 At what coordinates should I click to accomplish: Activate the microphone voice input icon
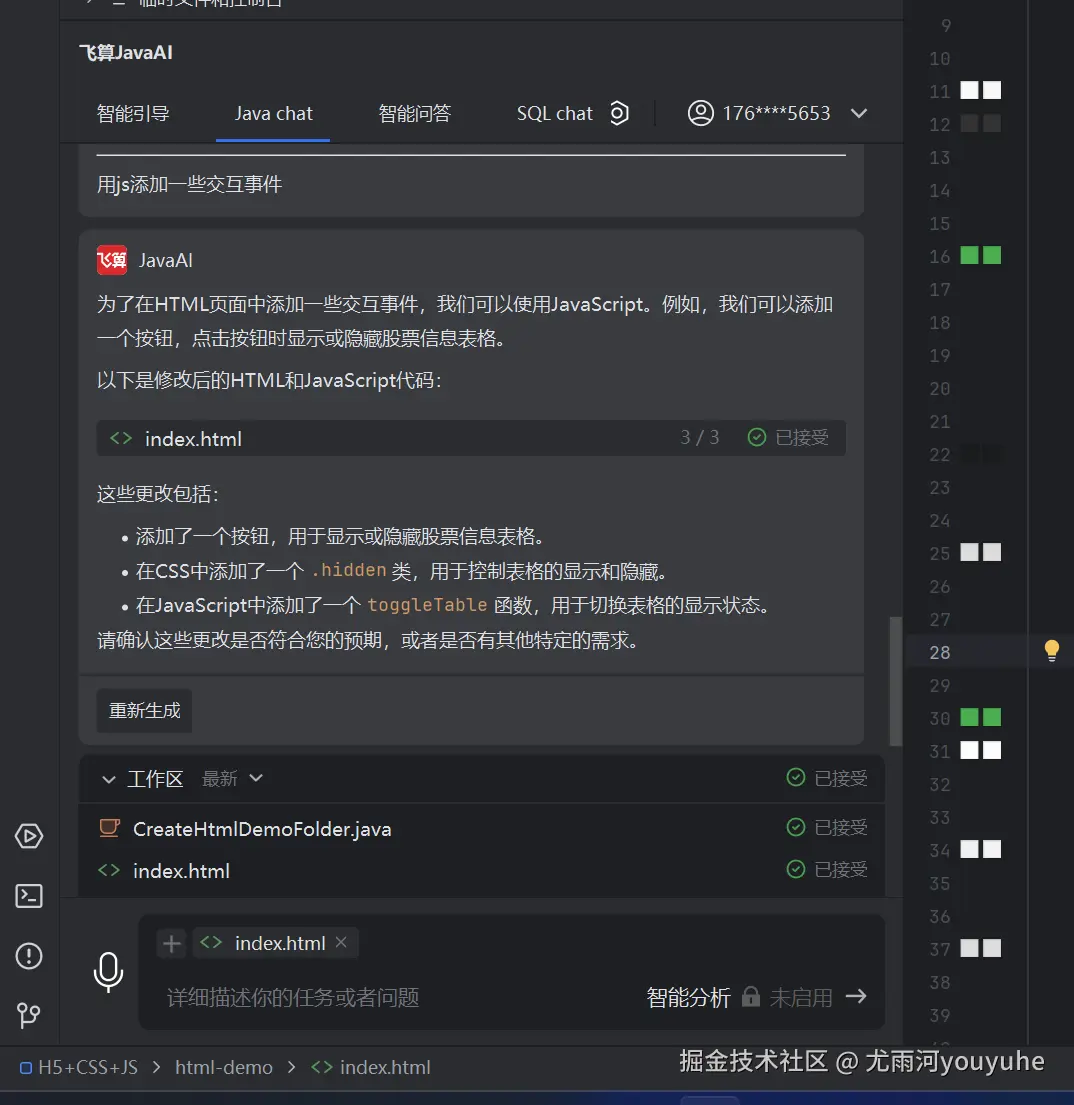point(108,973)
